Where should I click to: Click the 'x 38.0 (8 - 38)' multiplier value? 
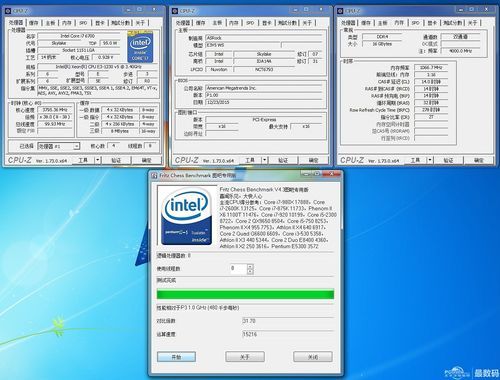(x=55, y=117)
